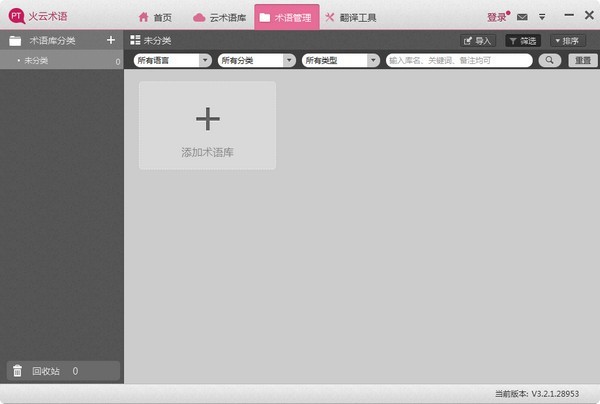Open the mail envelope icon

coord(522,17)
